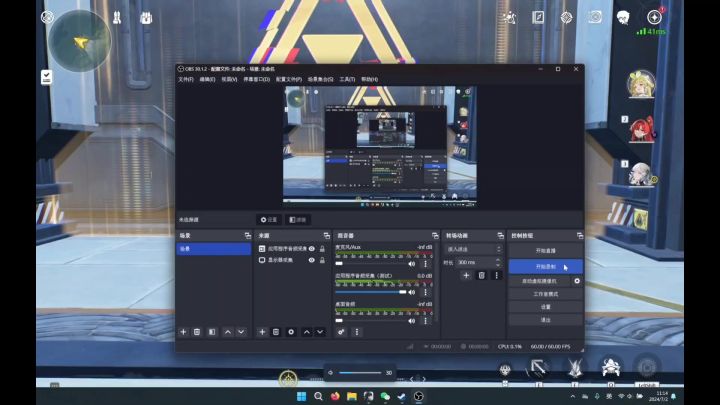Open Steam from the taskbar
The width and height of the screenshot is (720, 405).
click(x=402, y=396)
